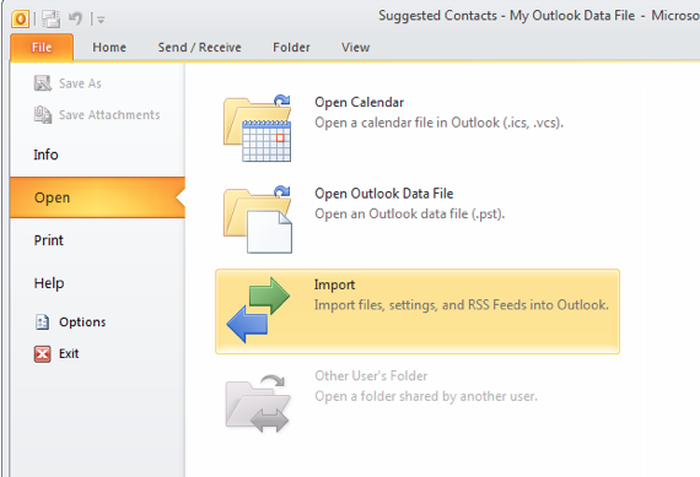Switch to the Send / Receive tab

coord(200,47)
